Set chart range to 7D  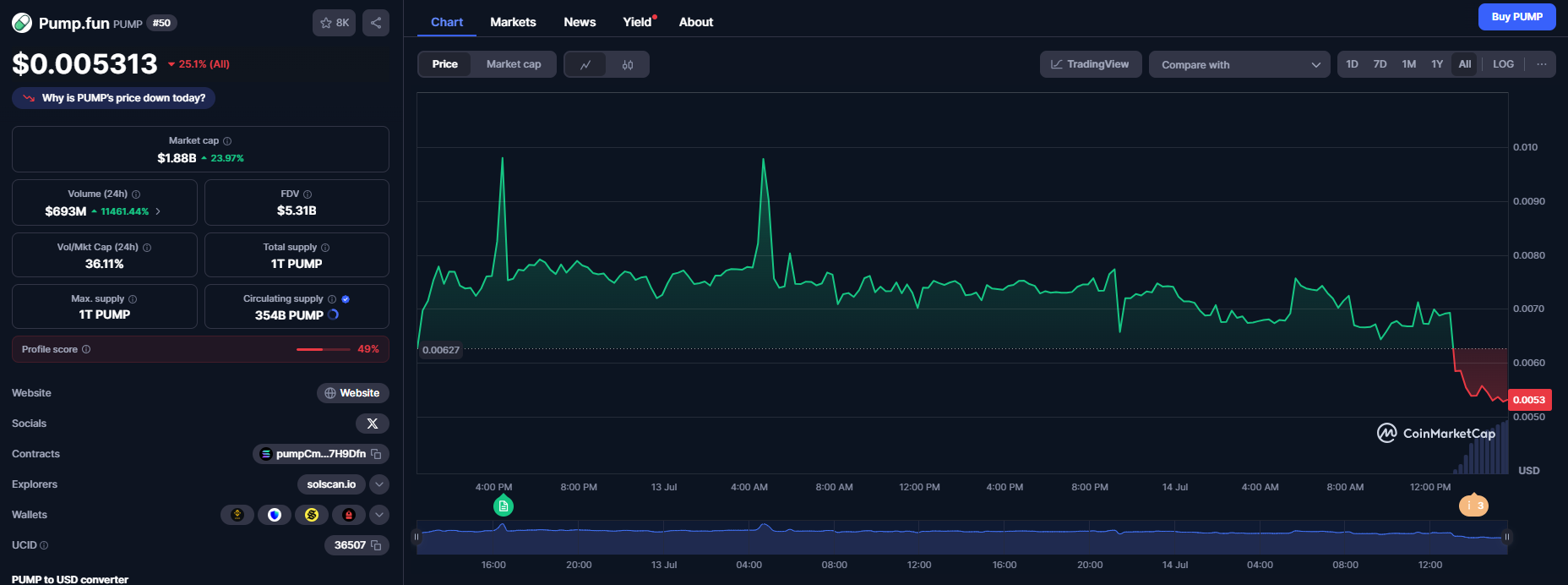coord(1380,64)
